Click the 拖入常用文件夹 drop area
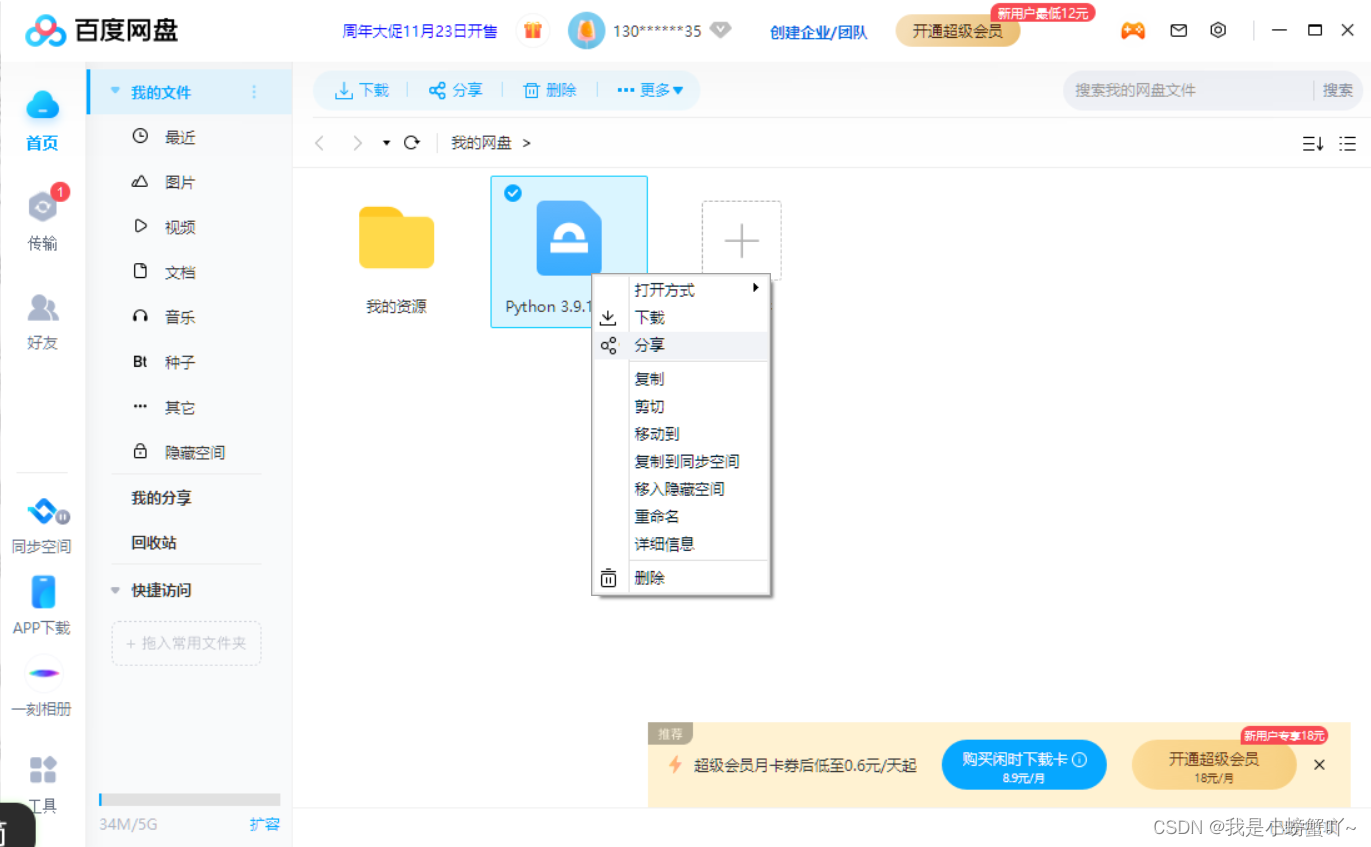Viewport: 1371px width, 847px height. click(x=186, y=643)
